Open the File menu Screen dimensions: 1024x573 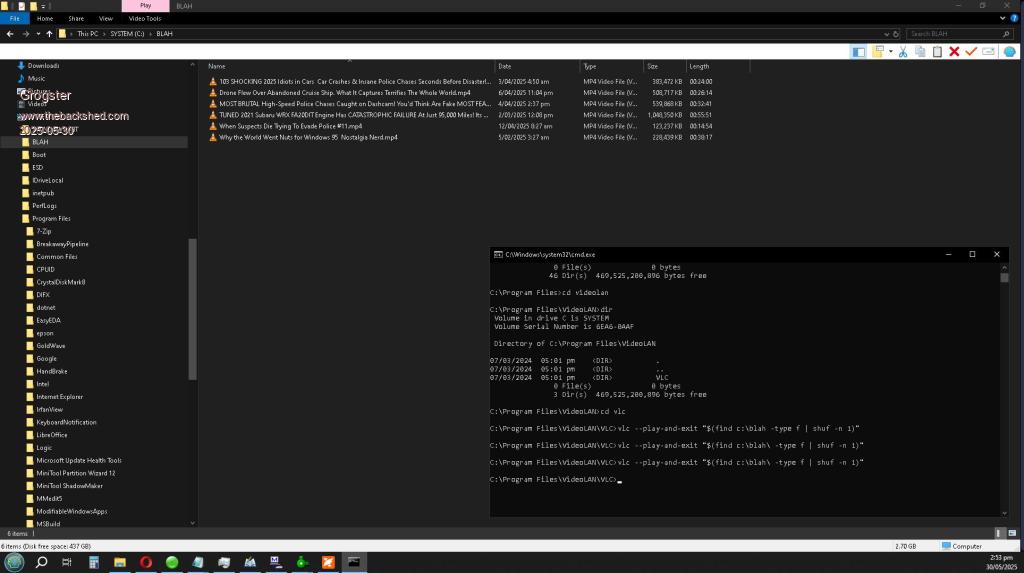[15, 18]
